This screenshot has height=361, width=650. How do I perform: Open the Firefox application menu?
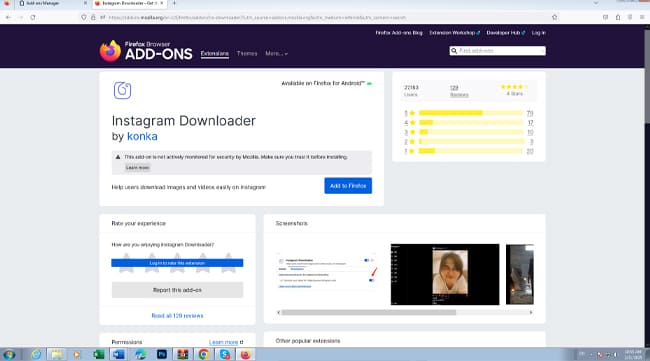(x=642, y=17)
